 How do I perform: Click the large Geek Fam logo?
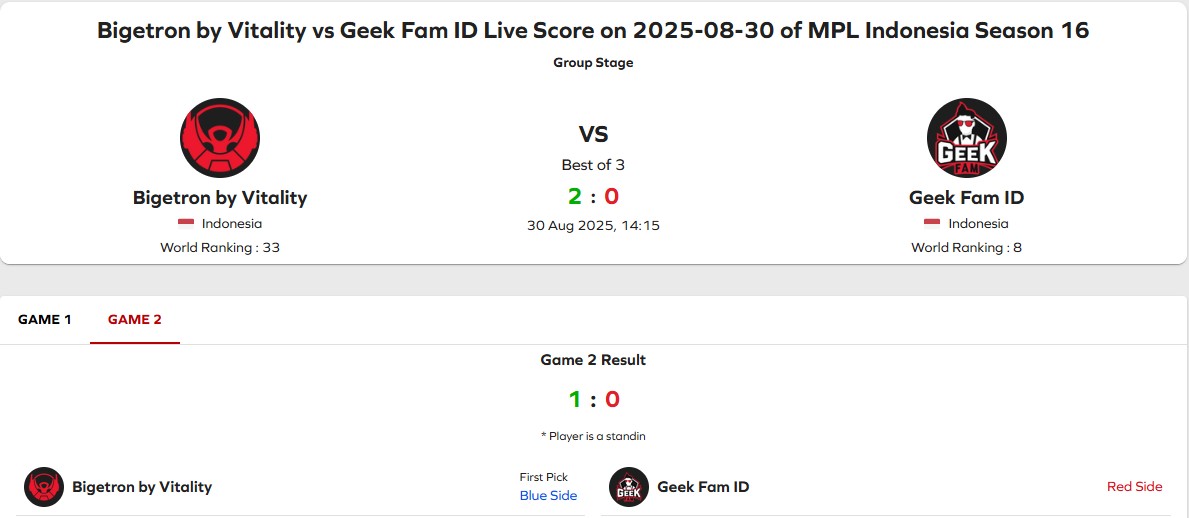(x=967, y=138)
